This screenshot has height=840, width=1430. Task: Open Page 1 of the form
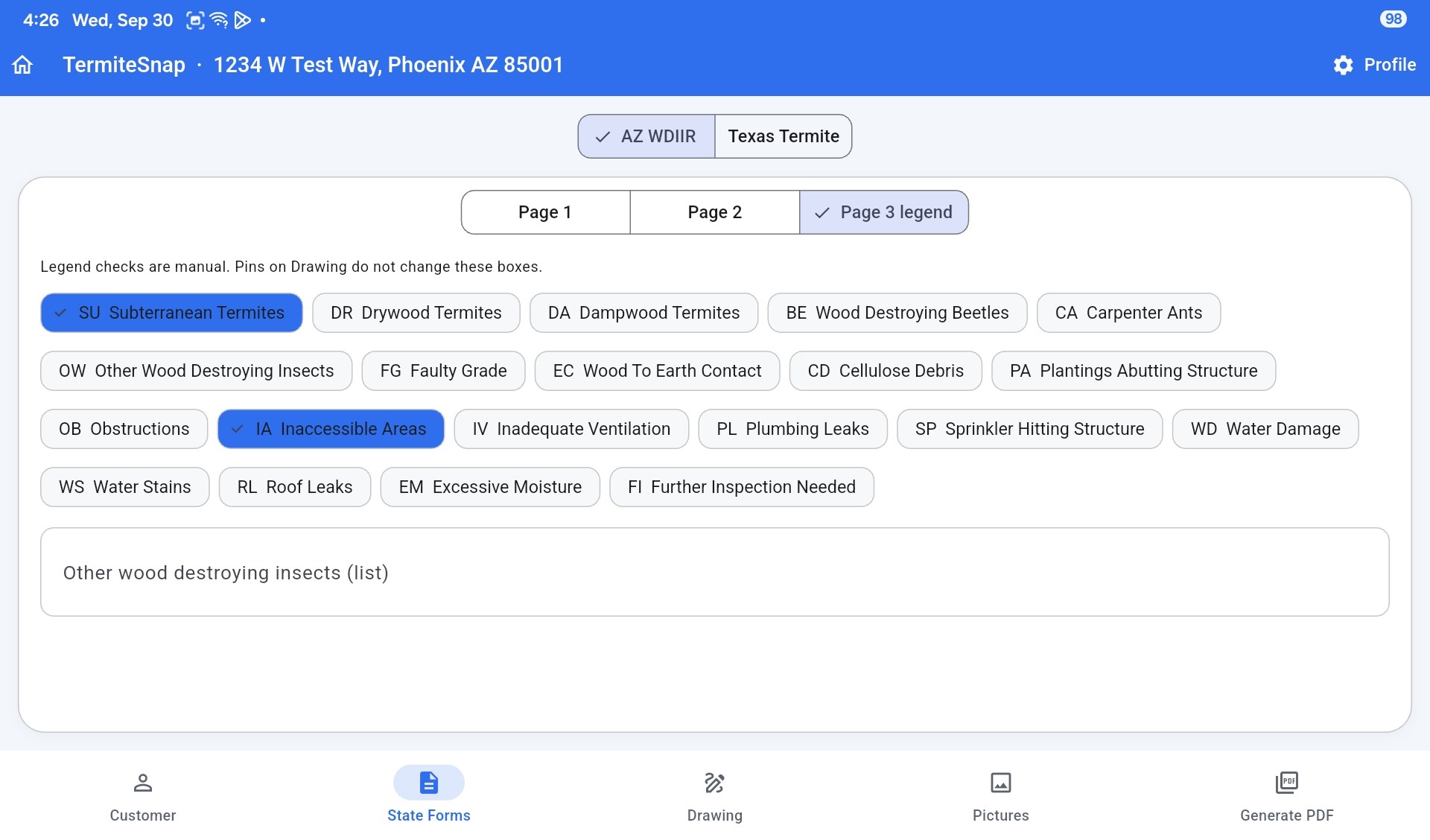click(x=545, y=212)
